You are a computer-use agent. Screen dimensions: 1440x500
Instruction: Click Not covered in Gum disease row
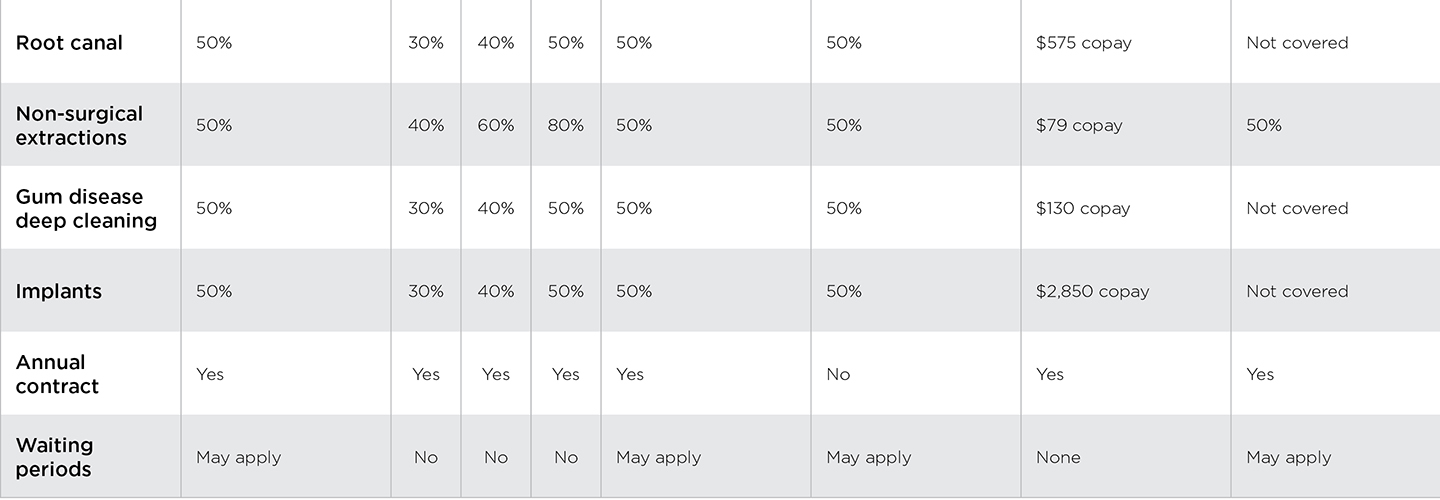click(1297, 209)
